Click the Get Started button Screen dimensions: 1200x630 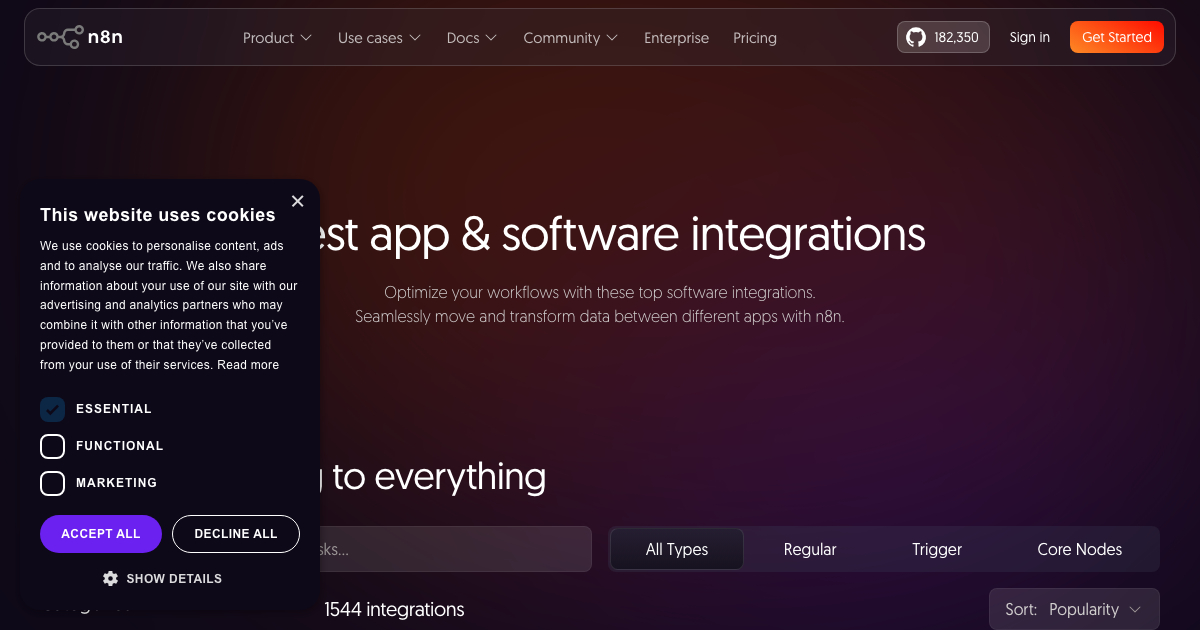point(1117,37)
